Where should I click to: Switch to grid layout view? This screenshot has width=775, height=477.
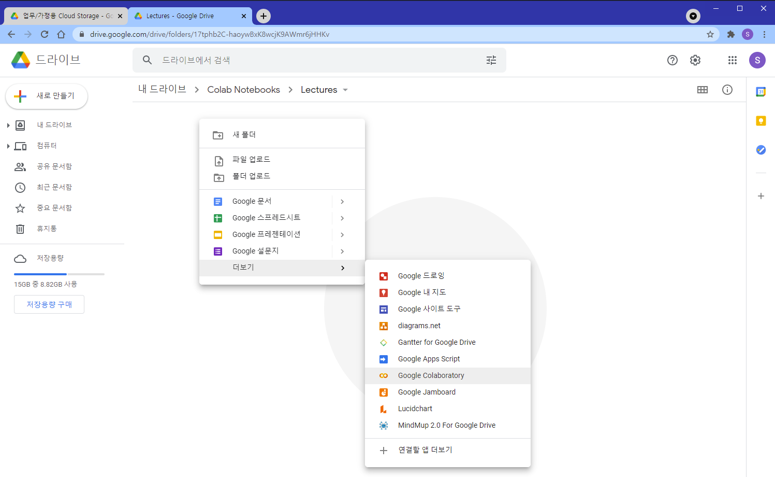click(702, 90)
